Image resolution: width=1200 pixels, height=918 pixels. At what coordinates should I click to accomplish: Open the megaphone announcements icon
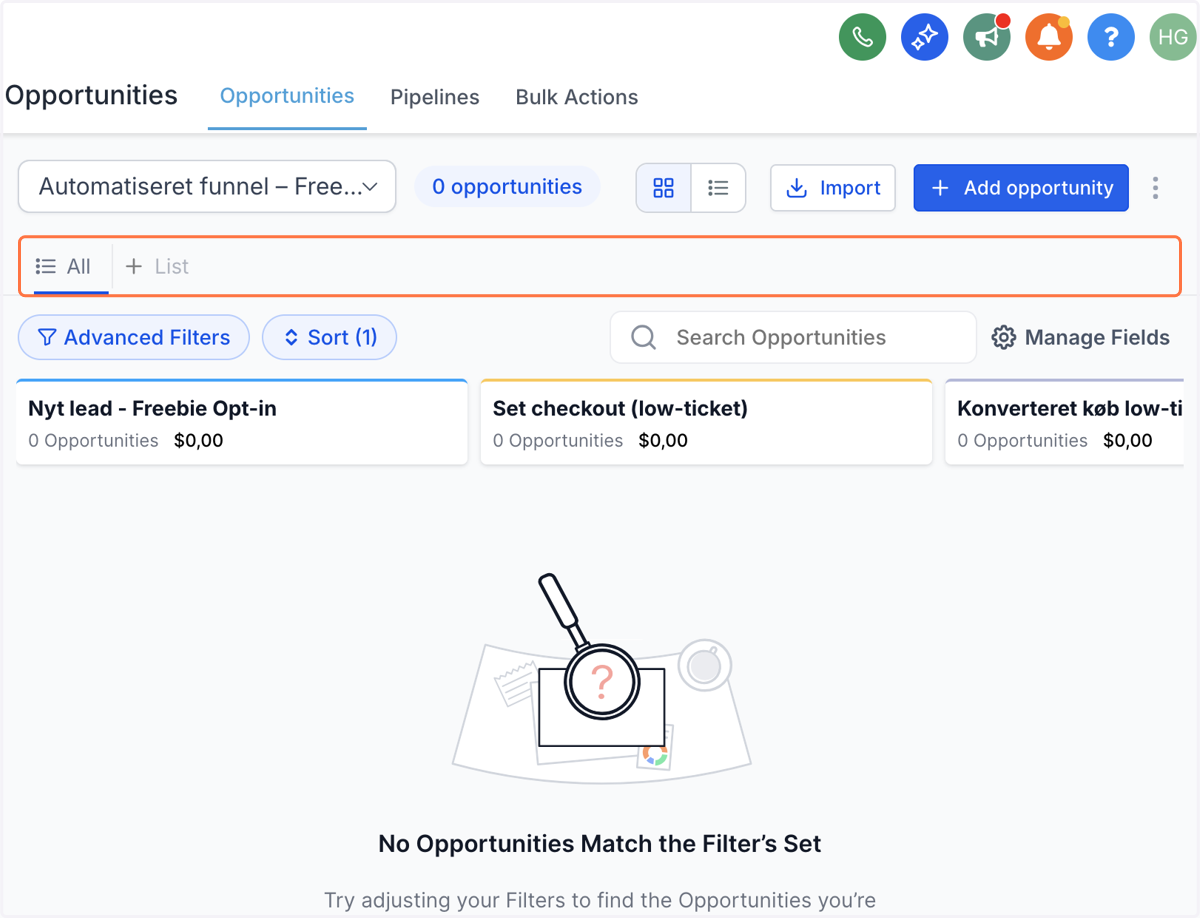[x=987, y=37]
